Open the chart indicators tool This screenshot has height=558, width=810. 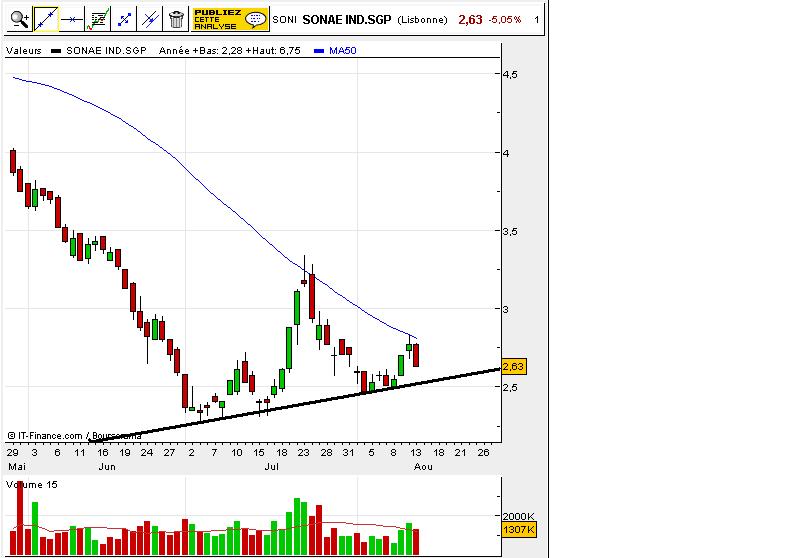coord(98,20)
